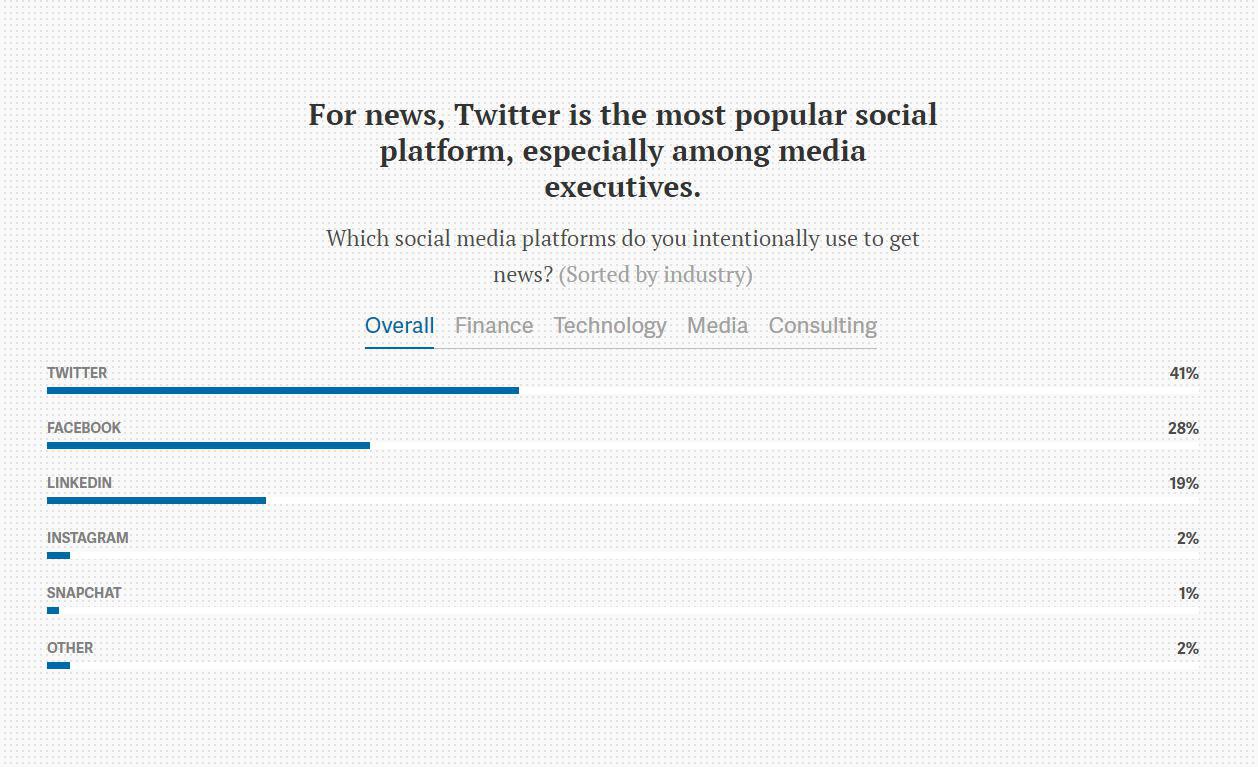Show results for the Media tab
Viewport: 1258px width, 767px height.
click(x=717, y=326)
